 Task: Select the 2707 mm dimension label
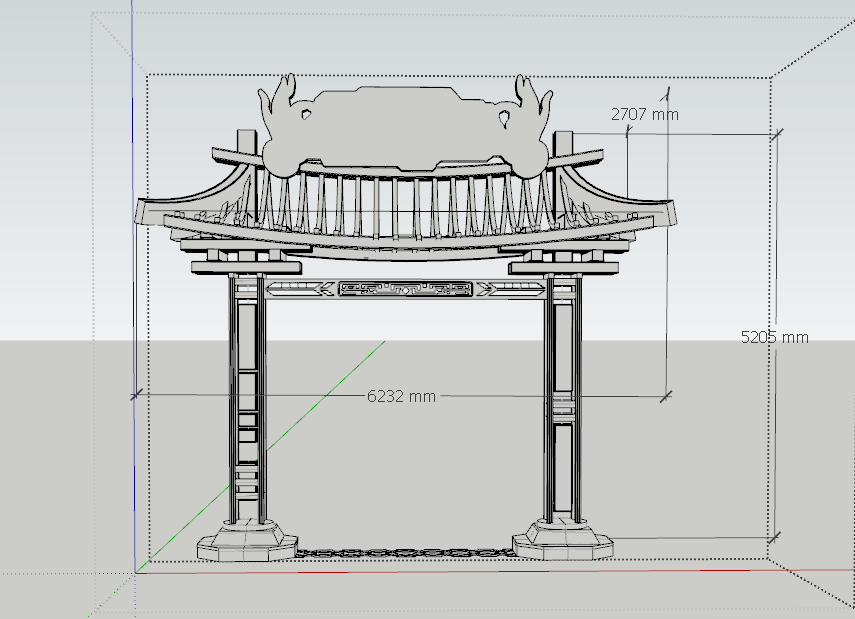tap(644, 114)
